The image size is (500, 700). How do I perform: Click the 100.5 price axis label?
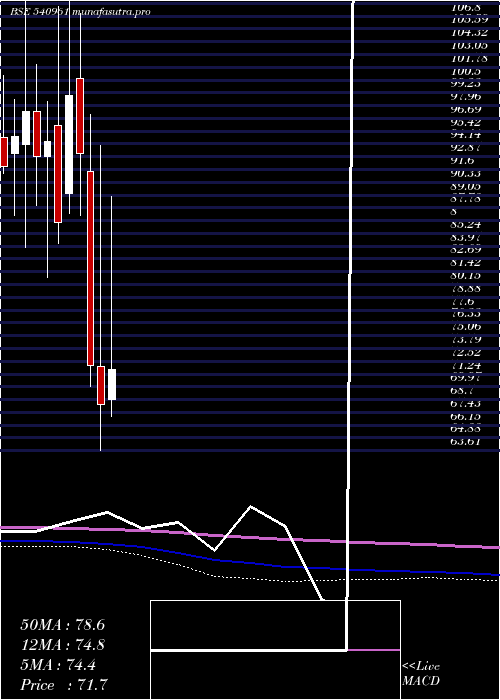pyautogui.click(x=467, y=72)
